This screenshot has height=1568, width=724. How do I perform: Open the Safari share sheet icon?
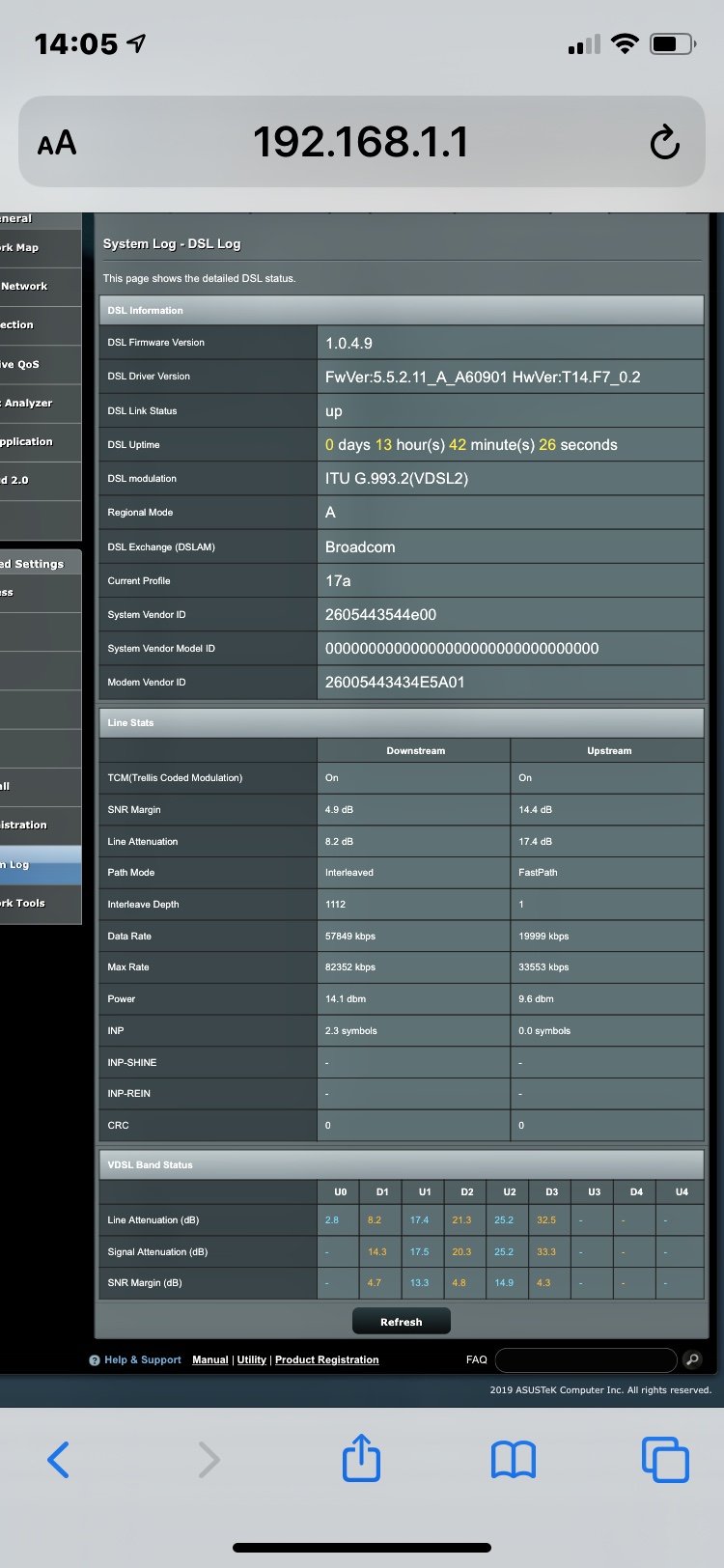pos(361,1458)
